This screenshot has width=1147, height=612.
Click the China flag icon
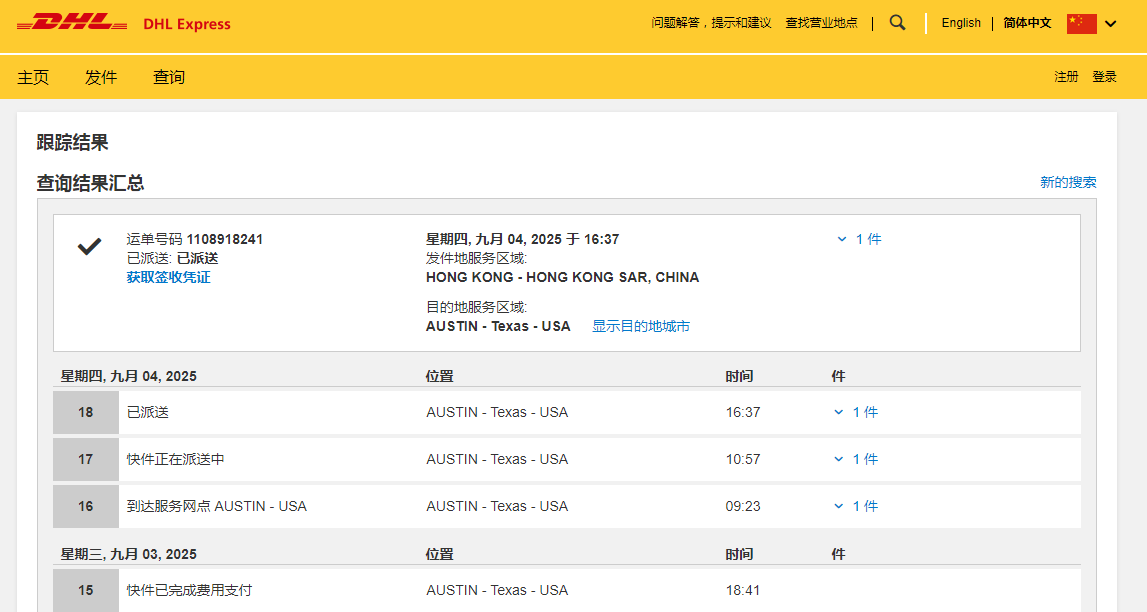pos(1081,24)
